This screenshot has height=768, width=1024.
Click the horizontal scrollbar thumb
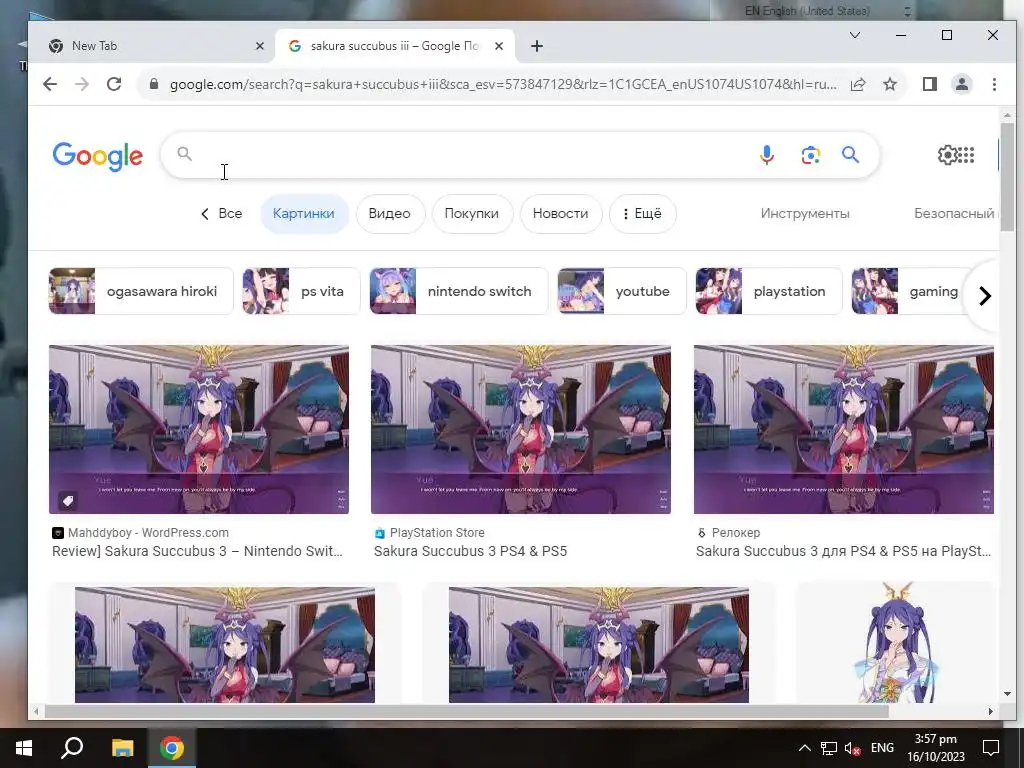(466, 711)
